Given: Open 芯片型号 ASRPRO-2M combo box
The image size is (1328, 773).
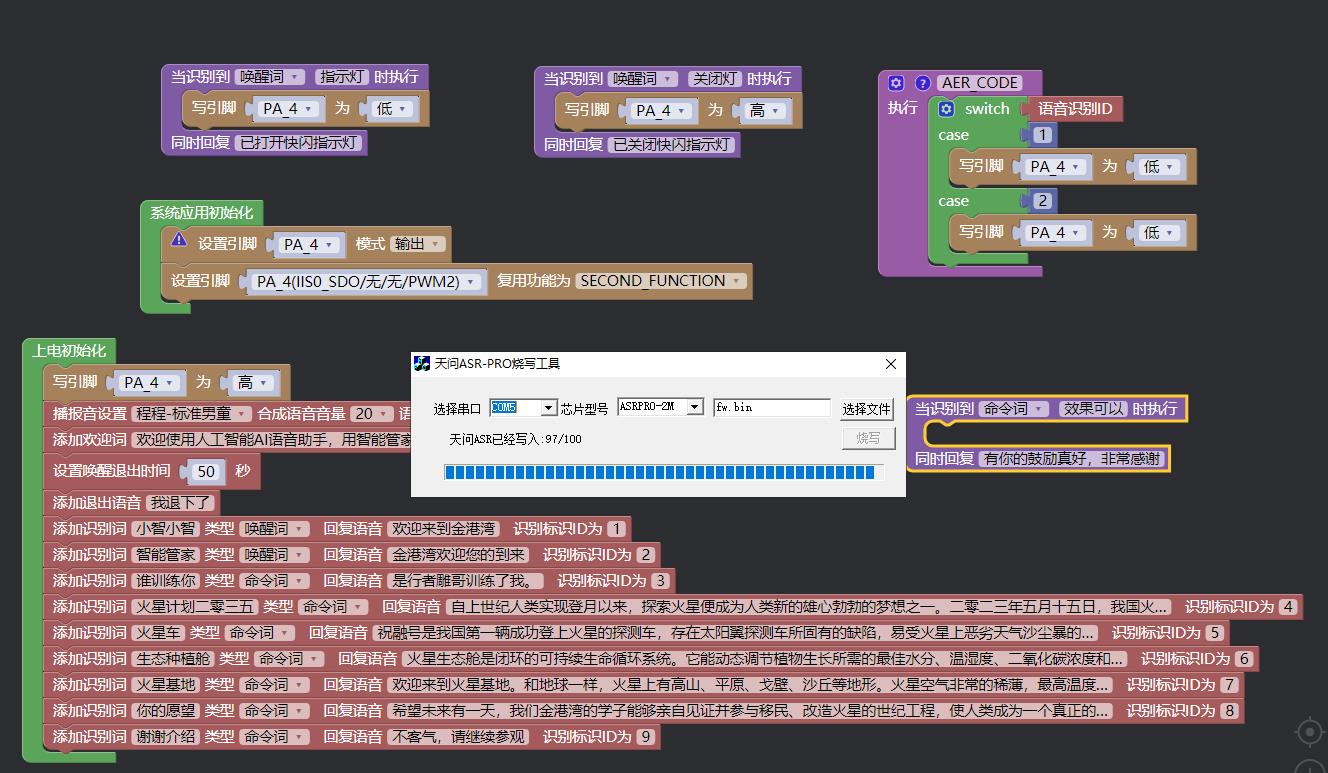Looking at the screenshot, I should point(660,407).
